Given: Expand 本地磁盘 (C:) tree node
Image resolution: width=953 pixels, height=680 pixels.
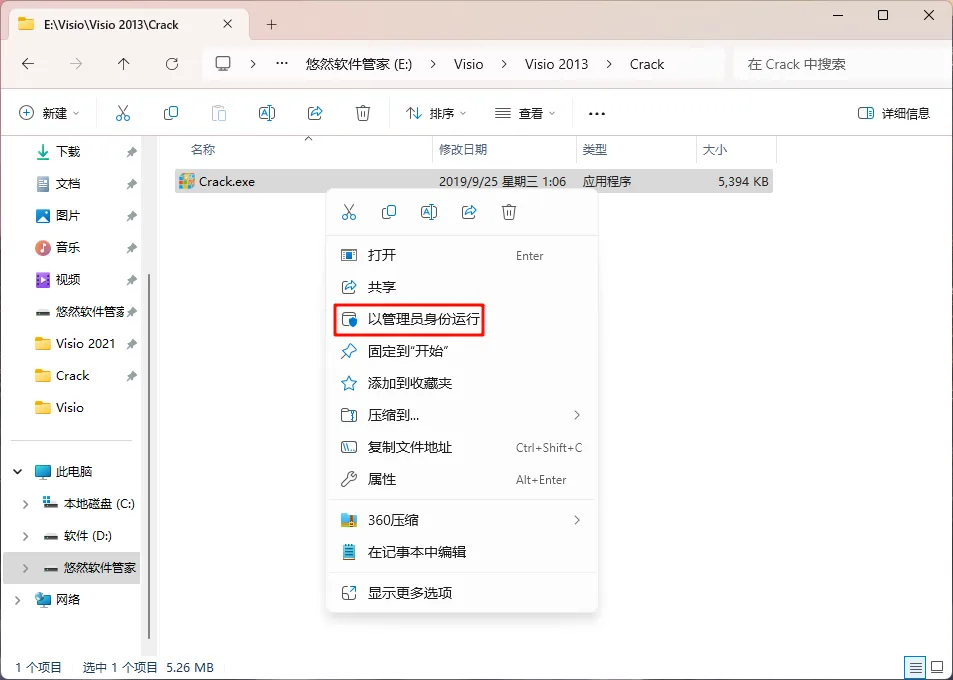Looking at the screenshot, I should [x=26, y=504].
